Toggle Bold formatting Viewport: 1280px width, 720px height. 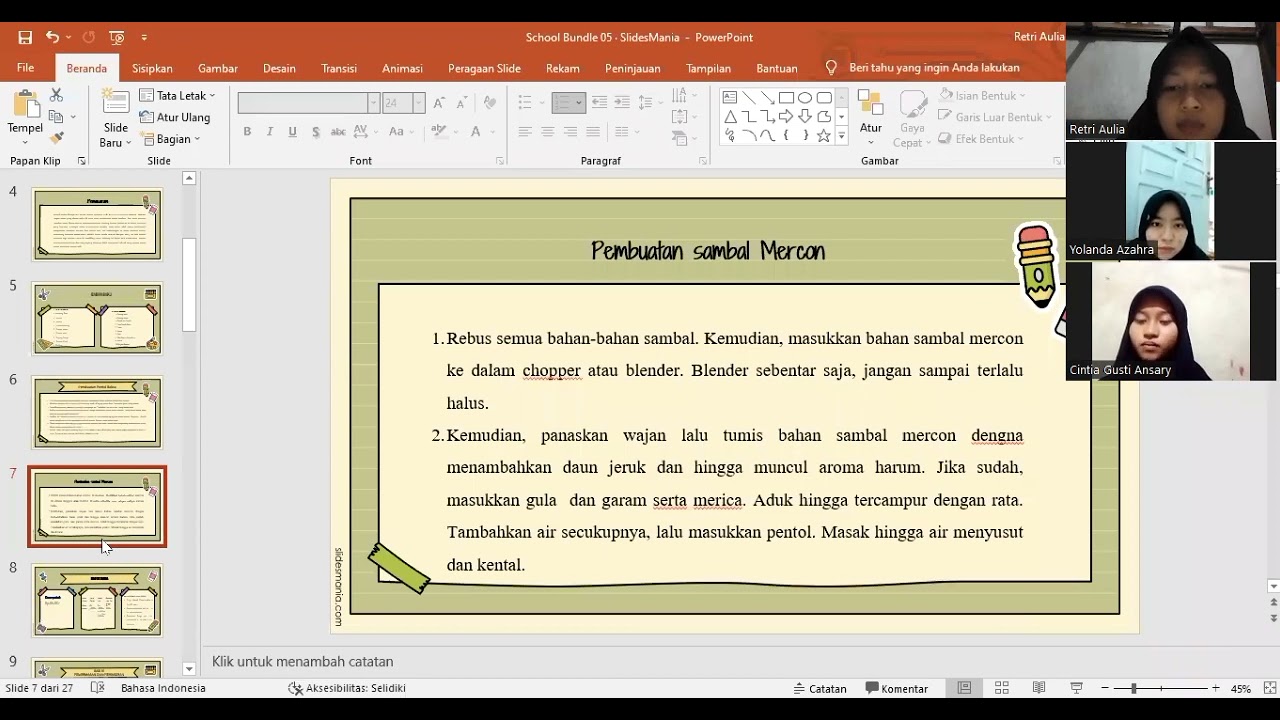click(x=247, y=132)
